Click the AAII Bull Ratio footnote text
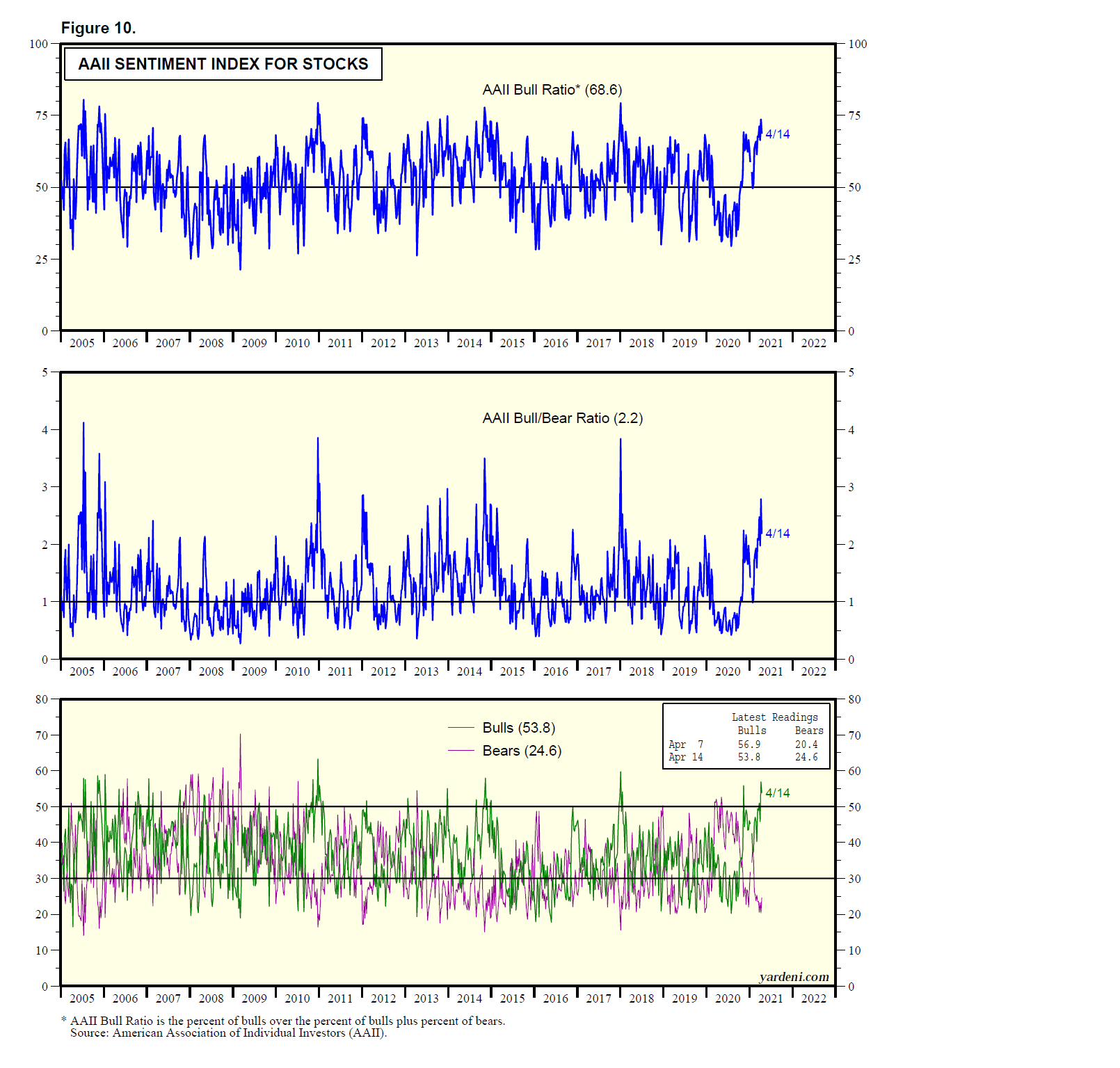 click(287, 1021)
